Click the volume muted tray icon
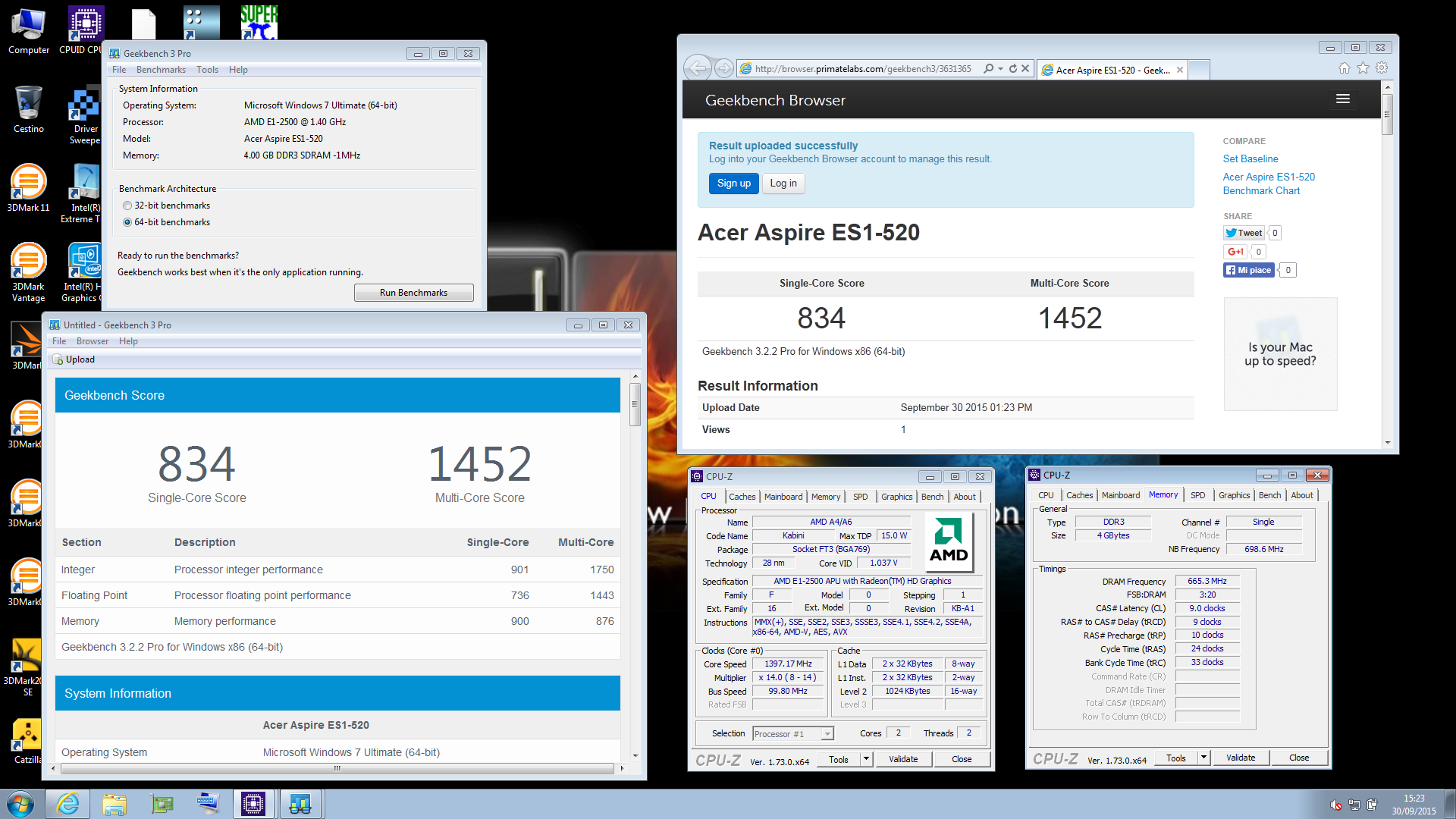The width and height of the screenshot is (1456, 819). pos(1335,805)
